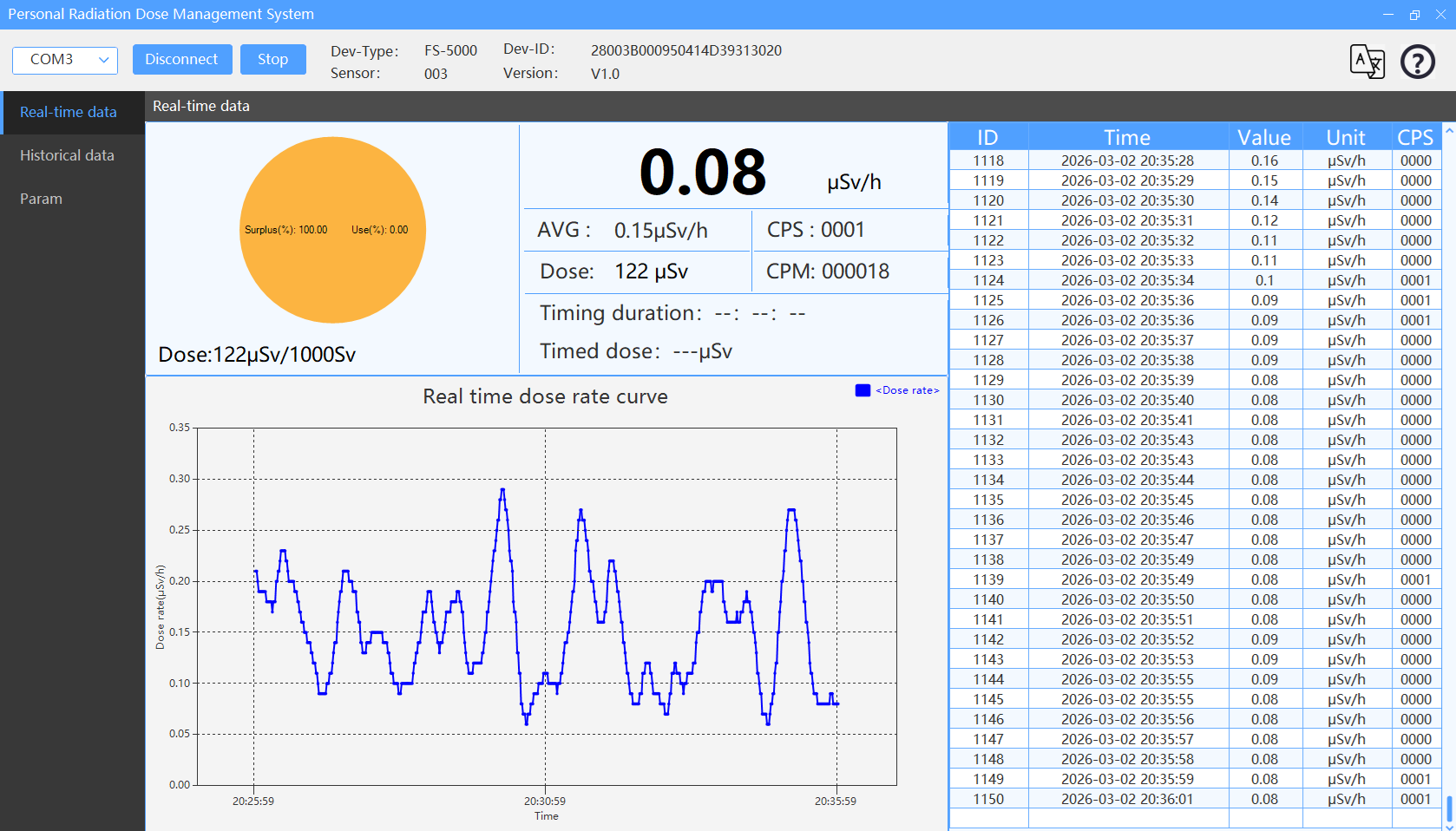Open the Param tab
Viewport: 1456px width, 831px height.
[42, 199]
